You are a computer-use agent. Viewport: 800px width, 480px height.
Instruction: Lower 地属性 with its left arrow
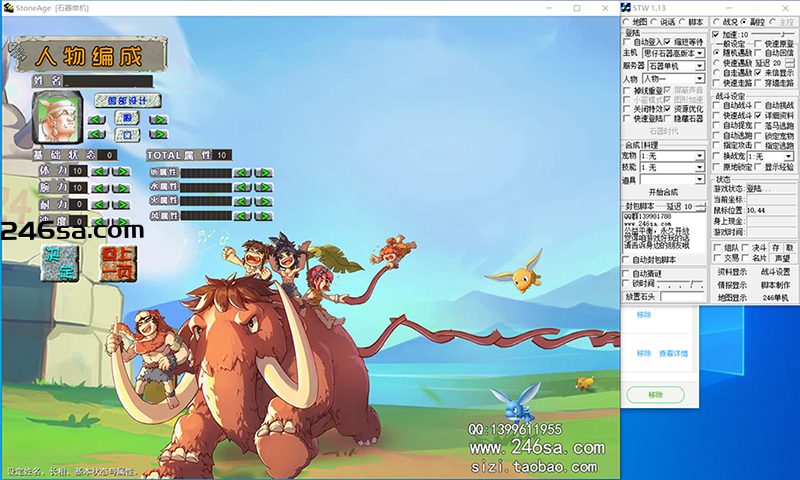pyautogui.click(x=242, y=173)
